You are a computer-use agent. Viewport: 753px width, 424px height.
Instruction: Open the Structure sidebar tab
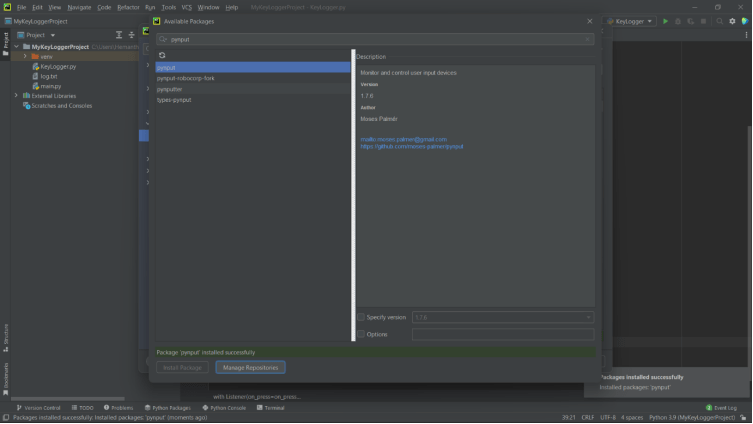pos(5,338)
